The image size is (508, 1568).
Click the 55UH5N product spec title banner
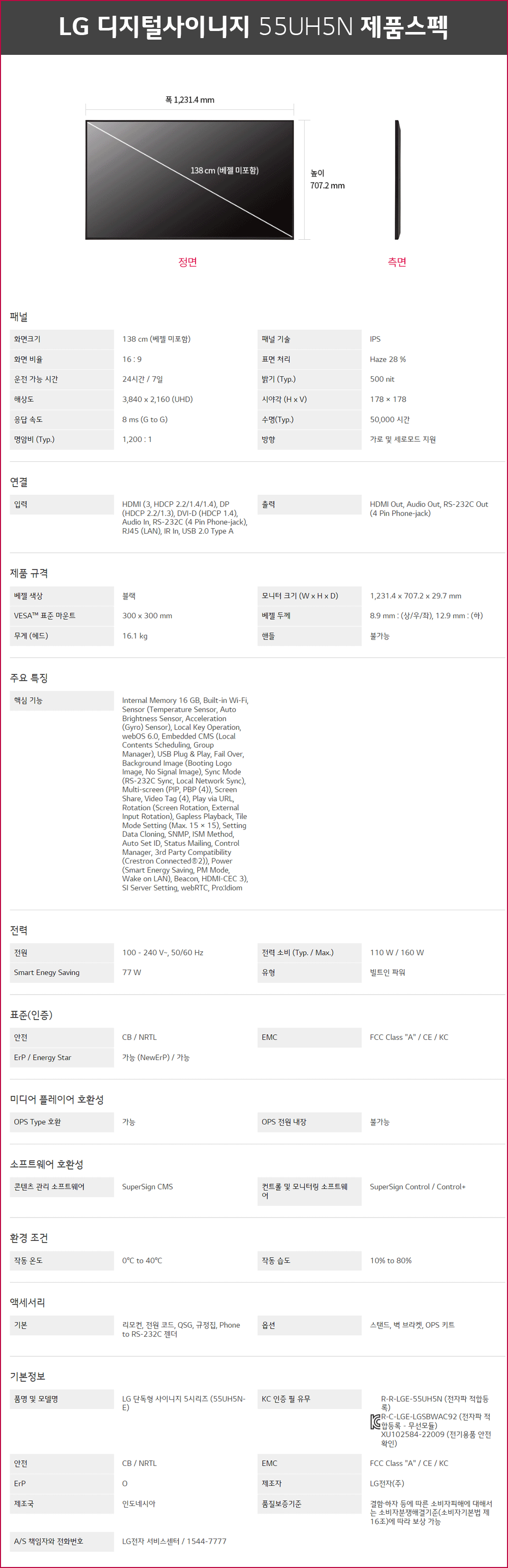[x=254, y=27]
